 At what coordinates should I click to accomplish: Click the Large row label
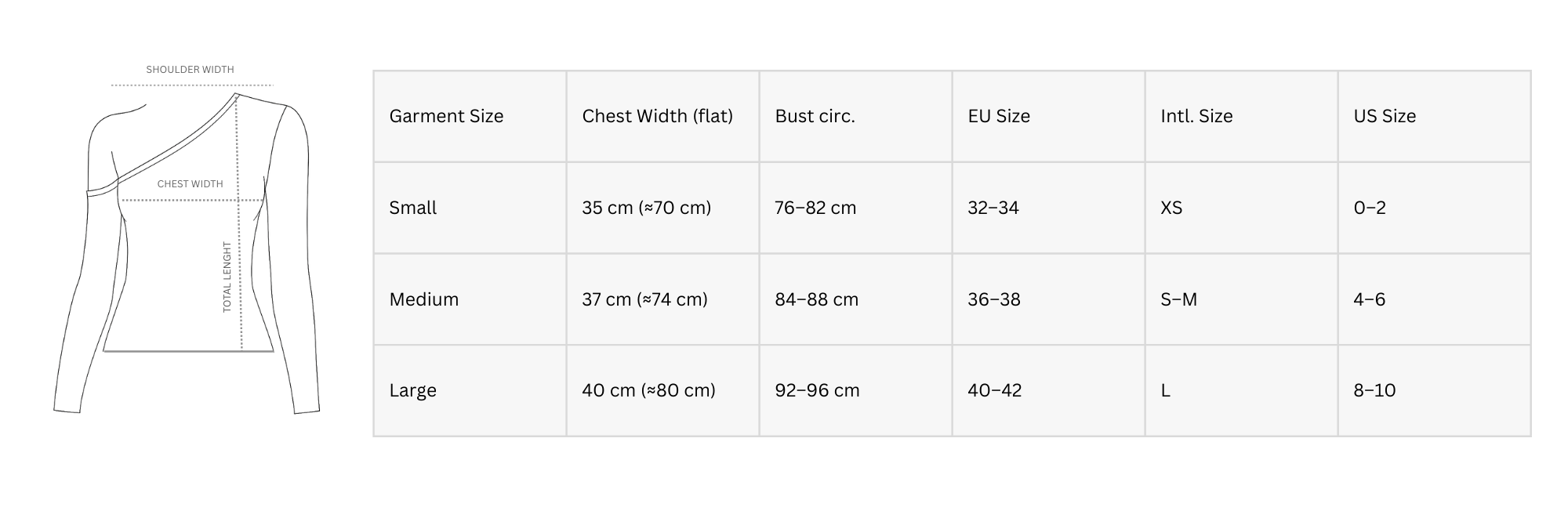413,390
